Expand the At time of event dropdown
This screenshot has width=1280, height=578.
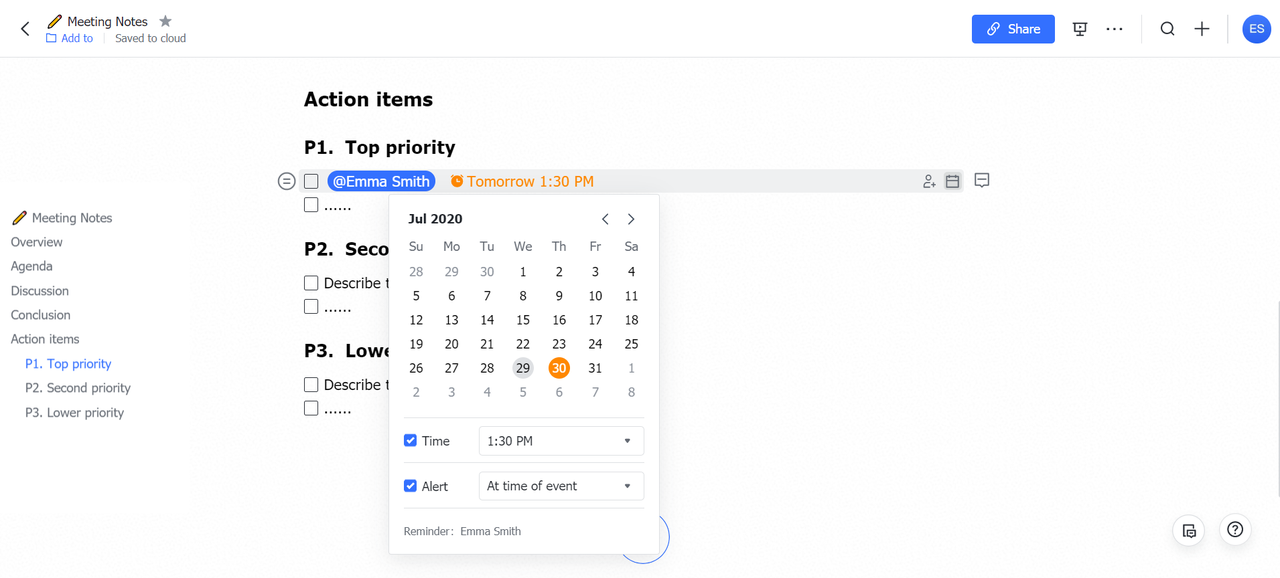(560, 486)
